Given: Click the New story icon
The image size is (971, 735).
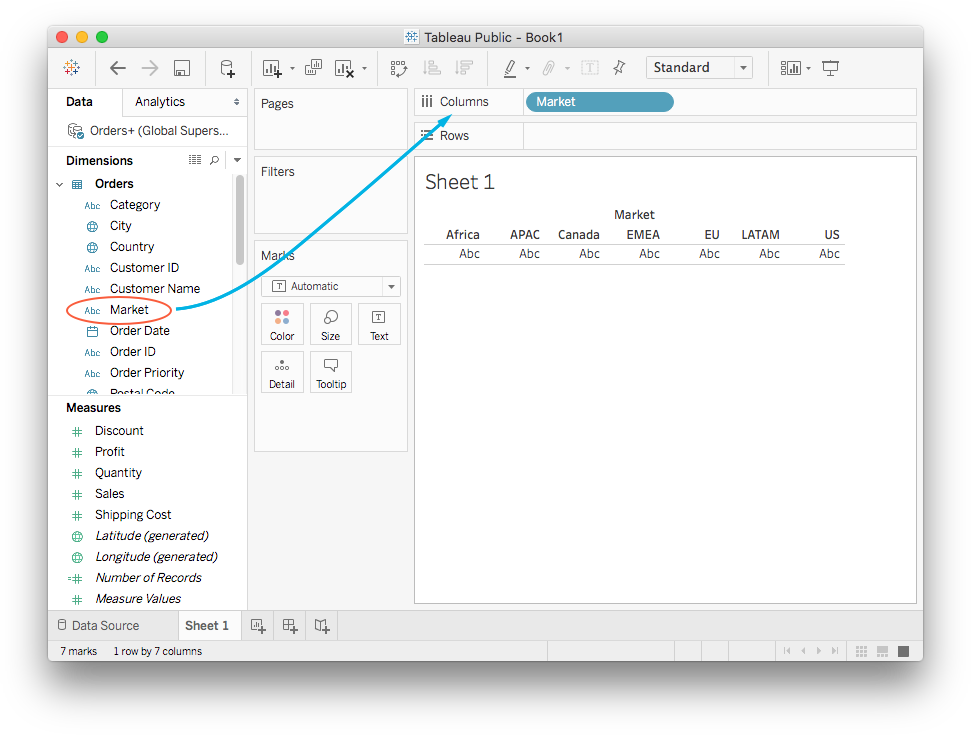Looking at the screenshot, I should (x=322, y=626).
